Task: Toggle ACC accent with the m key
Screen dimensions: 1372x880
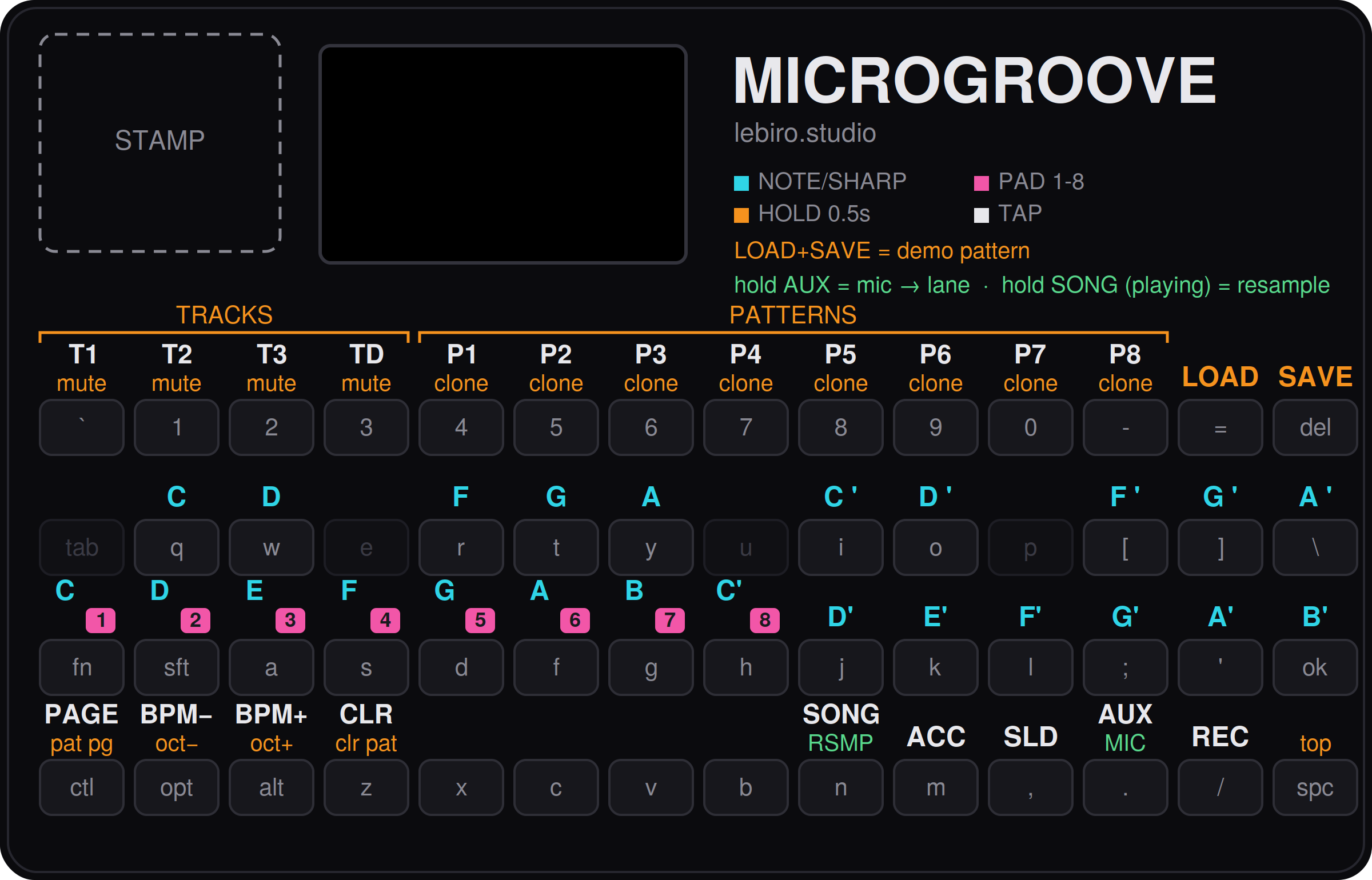Action: coord(936,787)
